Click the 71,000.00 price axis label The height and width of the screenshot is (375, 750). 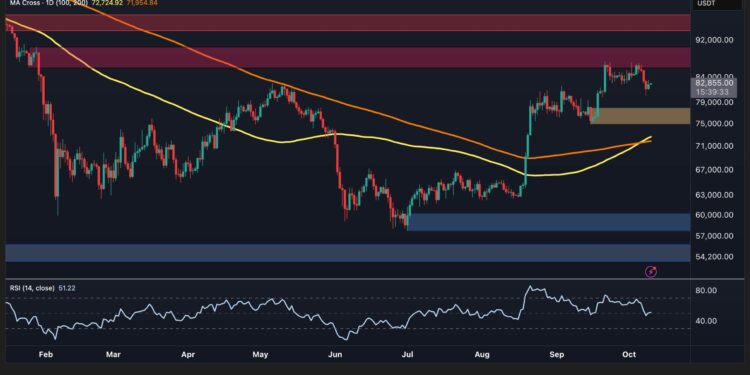(x=714, y=146)
